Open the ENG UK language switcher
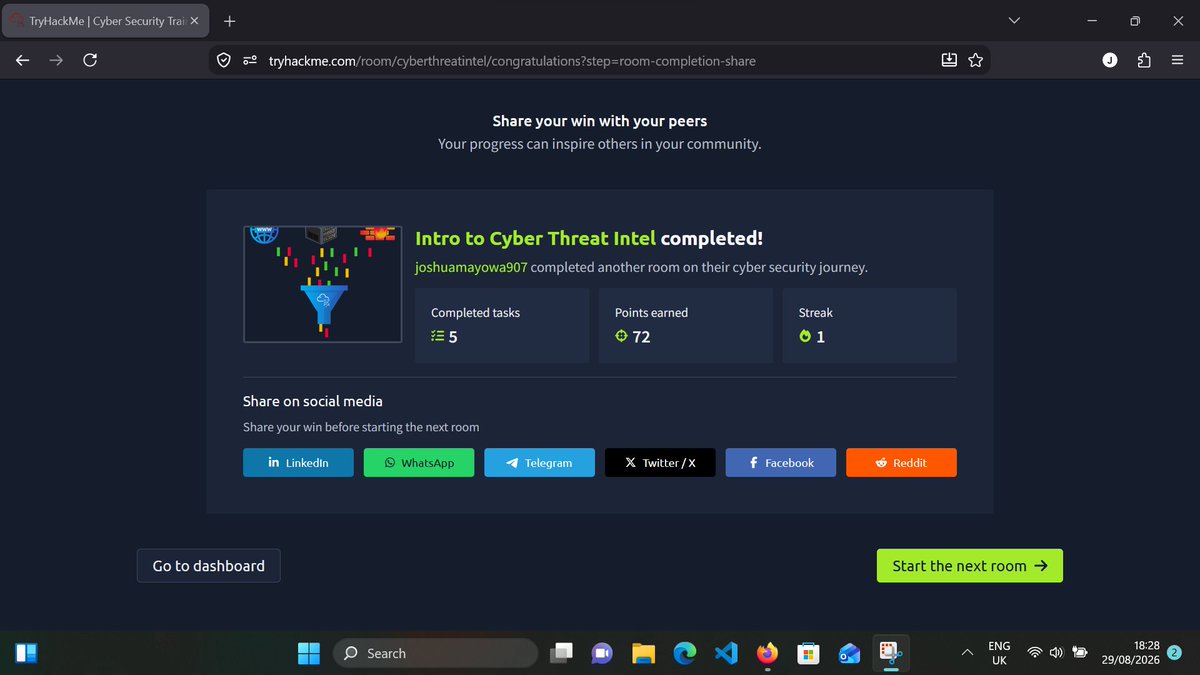Screen dimensions: 1200x675 pos(999,653)
